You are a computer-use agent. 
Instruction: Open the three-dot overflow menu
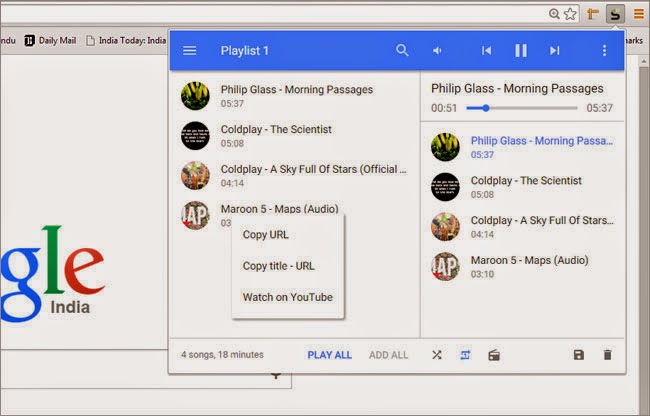[604, 51]
